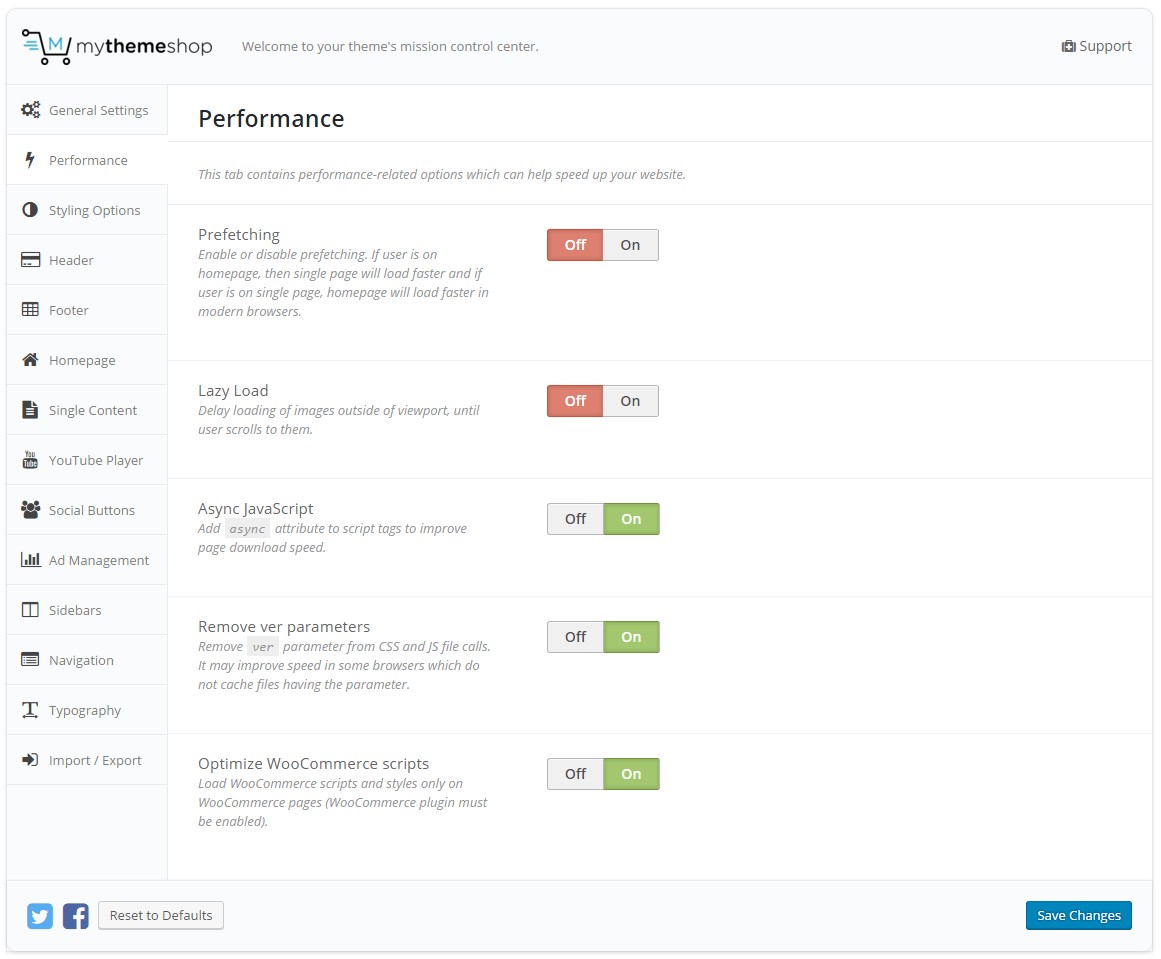The image size is (1161, 959).
Task: Click Reset to Defaults button
Action: point(161,915)
